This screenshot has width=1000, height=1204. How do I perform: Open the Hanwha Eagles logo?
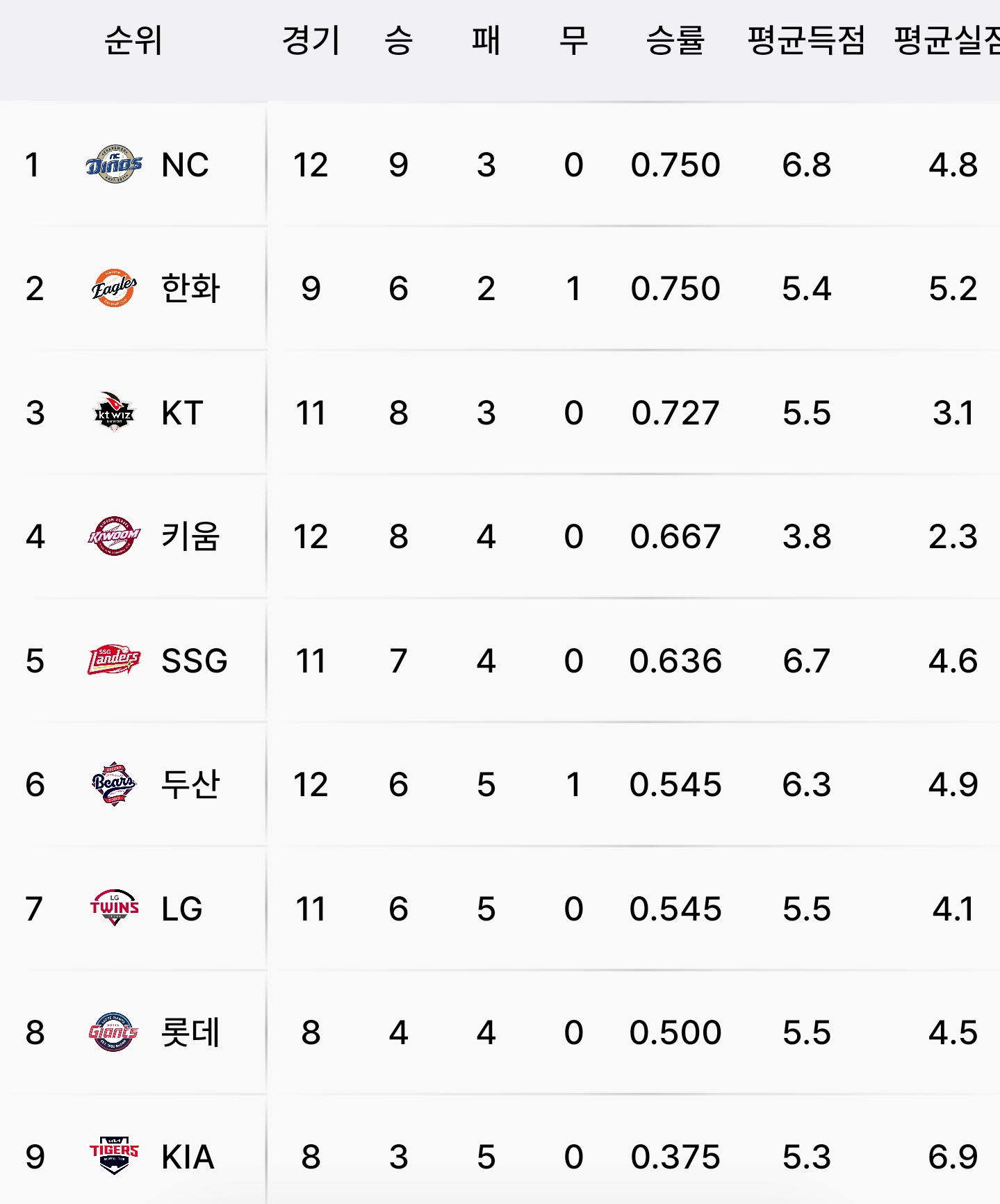tap(114, 288)
